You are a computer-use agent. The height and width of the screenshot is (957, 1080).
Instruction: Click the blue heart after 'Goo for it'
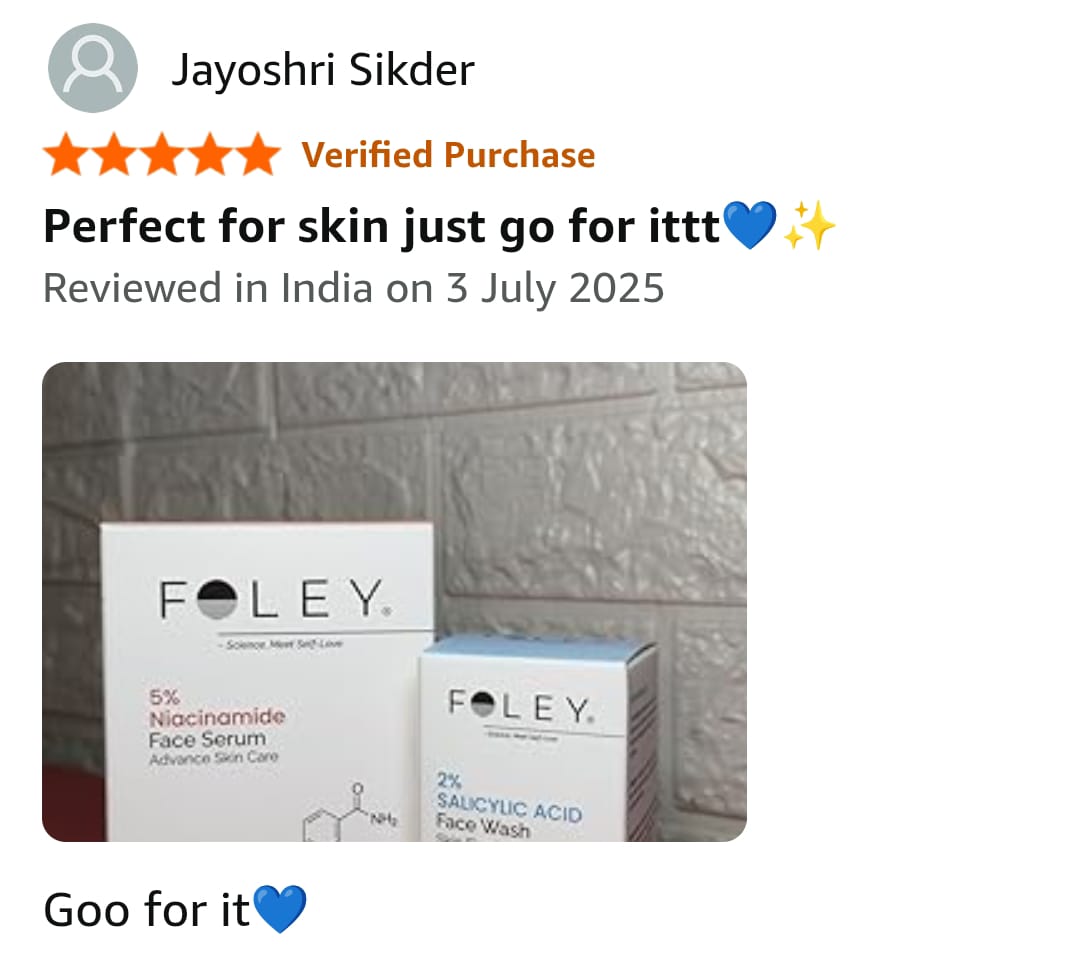[x=280, y=909]
